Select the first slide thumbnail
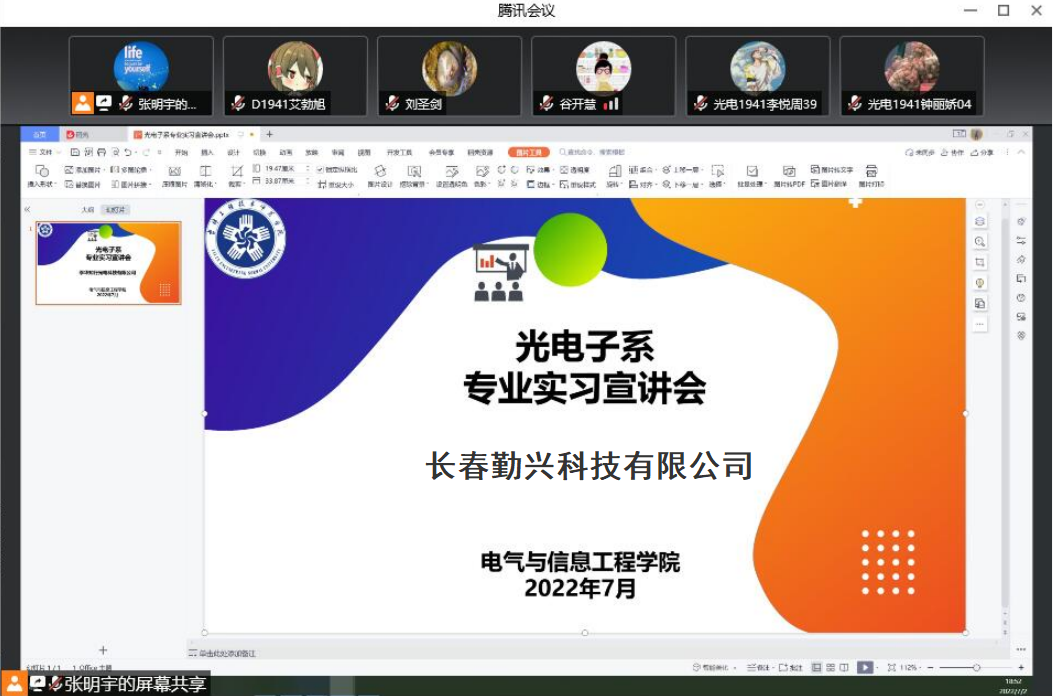The image size is (1056, 696). point(108,263)
